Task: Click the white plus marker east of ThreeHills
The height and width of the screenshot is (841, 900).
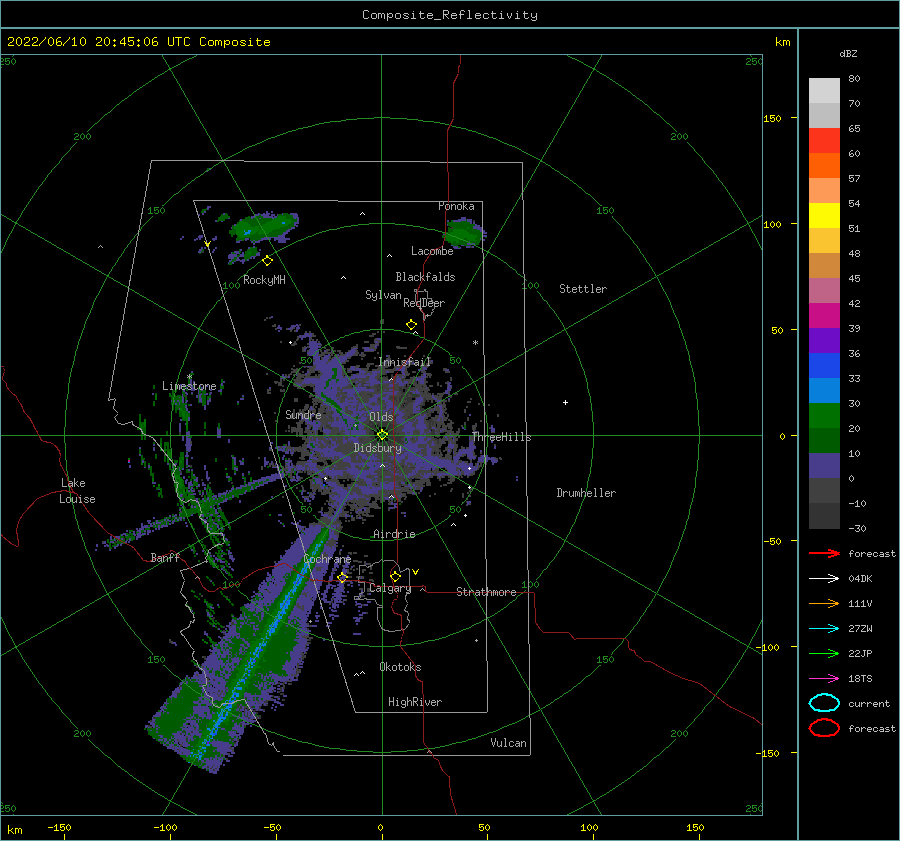Action: coord(565,402)
